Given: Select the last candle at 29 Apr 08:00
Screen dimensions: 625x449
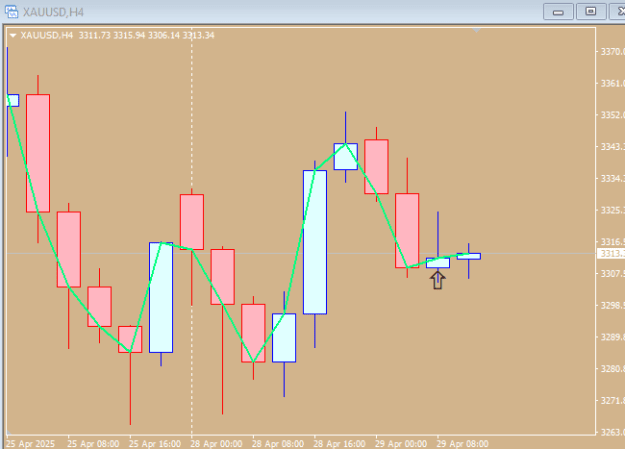Looking at the screenshot, I should pyautogui.click(x=469, y=256).
